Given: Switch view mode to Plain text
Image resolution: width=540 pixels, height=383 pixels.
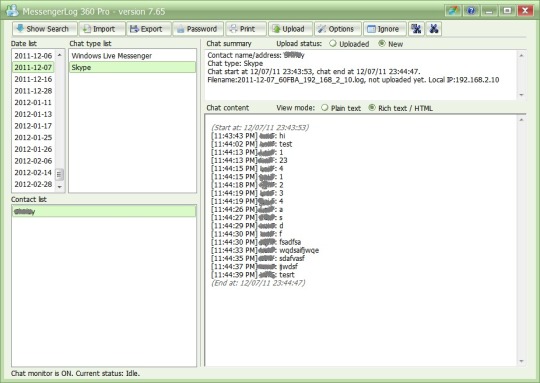Looking at the screenshot, I should pyautogui.click(x=324, y=107).
